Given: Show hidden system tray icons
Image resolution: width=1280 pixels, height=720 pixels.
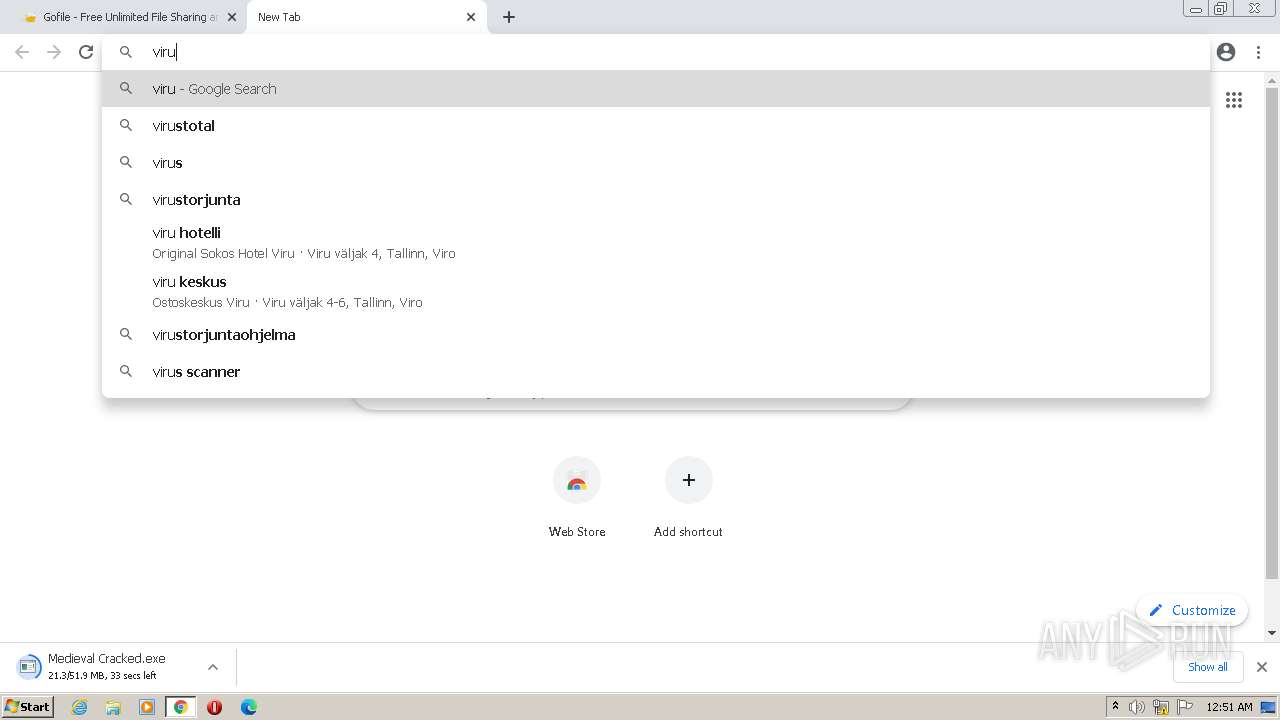Looking at the screenshot, I should 1115,707.
